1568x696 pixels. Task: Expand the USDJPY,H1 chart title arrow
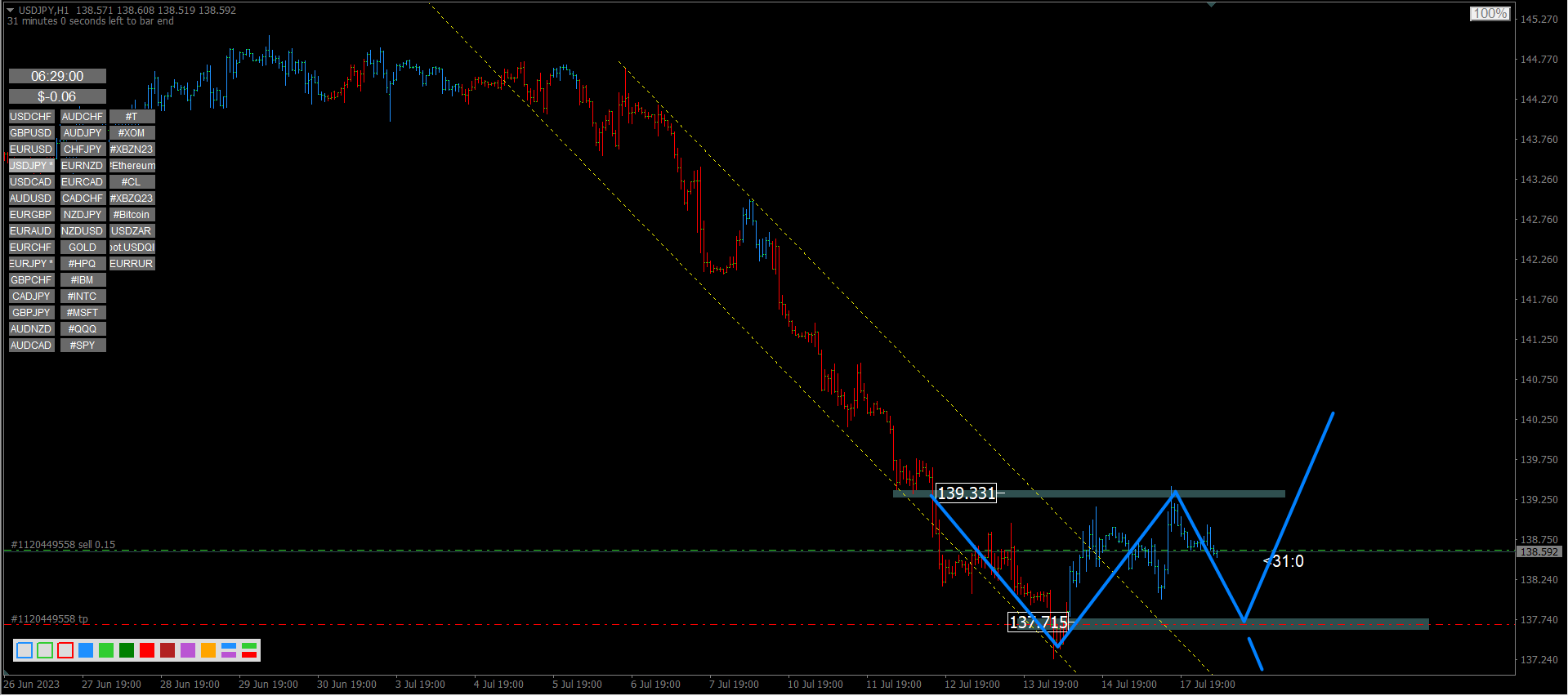[x=11, y=11]
